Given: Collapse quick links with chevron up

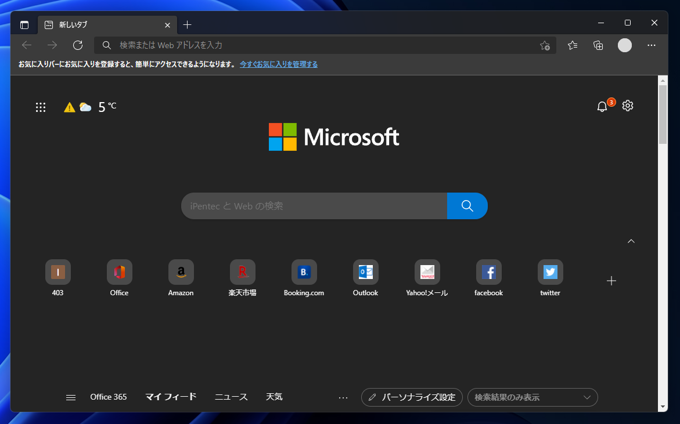Looking at the screenshot, I should [631, 241].
